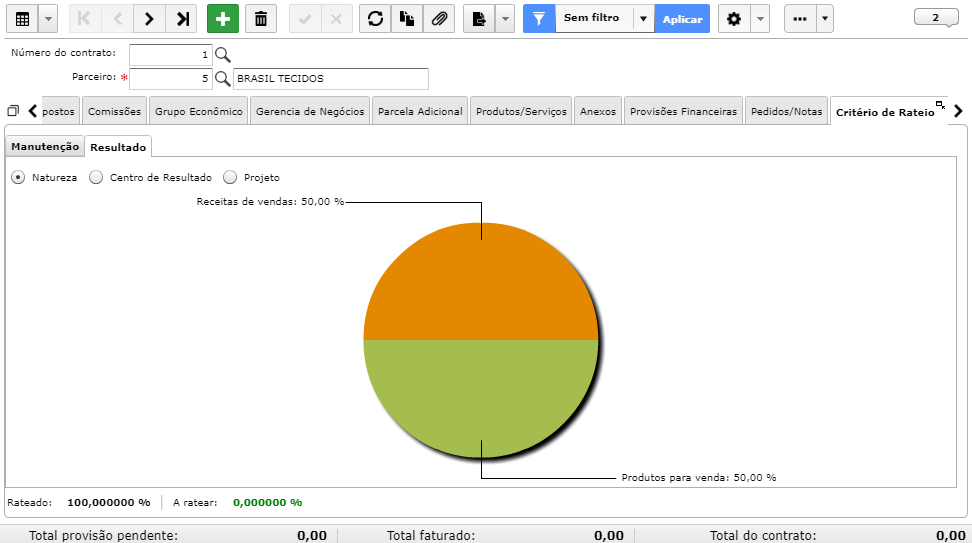
Task: Click the paperclip attachment icon
Action: click(439, 19)
